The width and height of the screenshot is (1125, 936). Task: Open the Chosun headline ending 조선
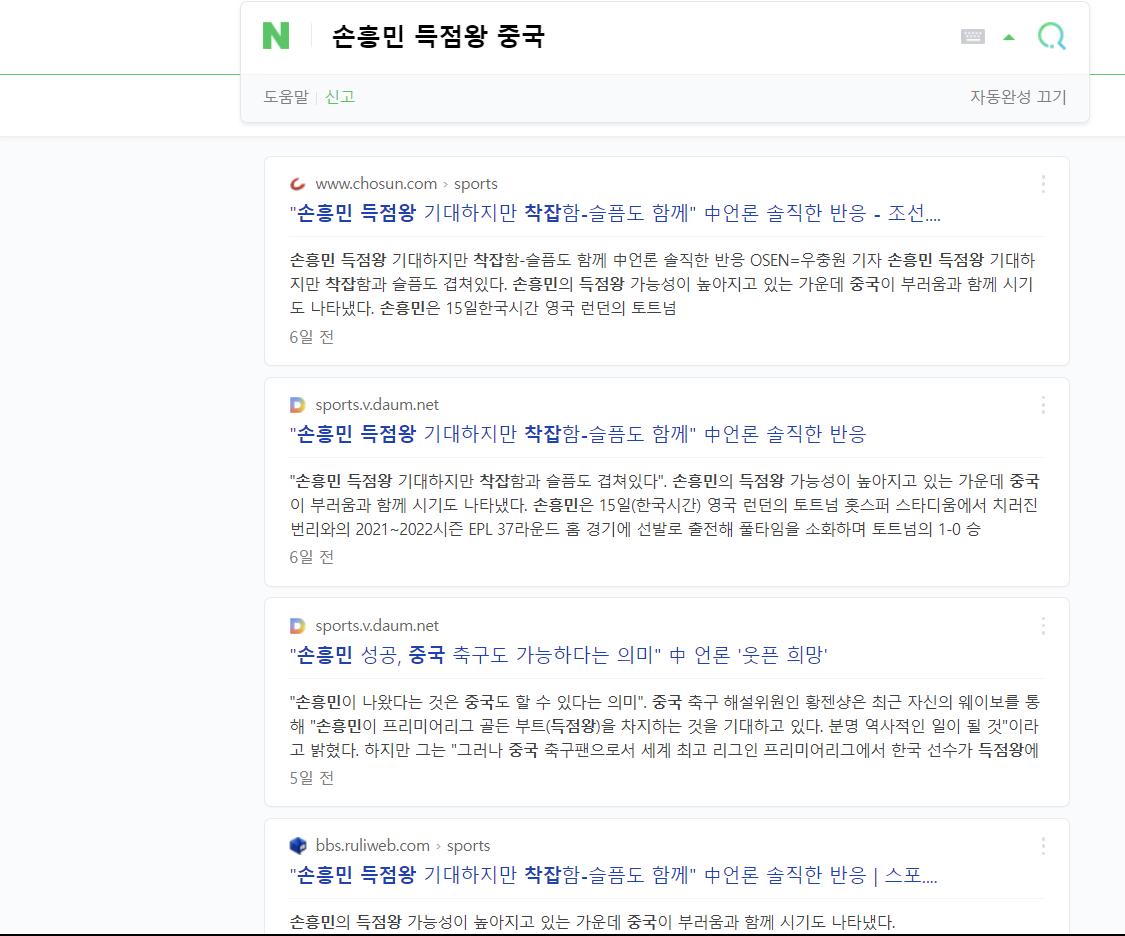(x=615, y=213)
